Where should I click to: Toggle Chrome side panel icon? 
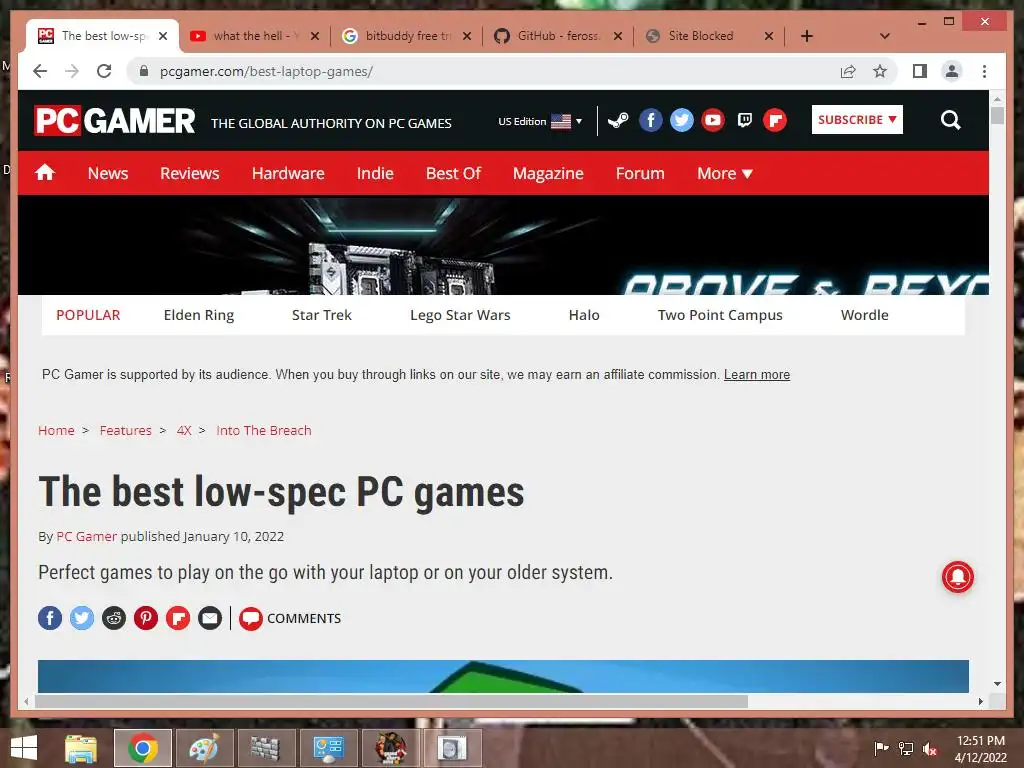(x=920, y=71)
